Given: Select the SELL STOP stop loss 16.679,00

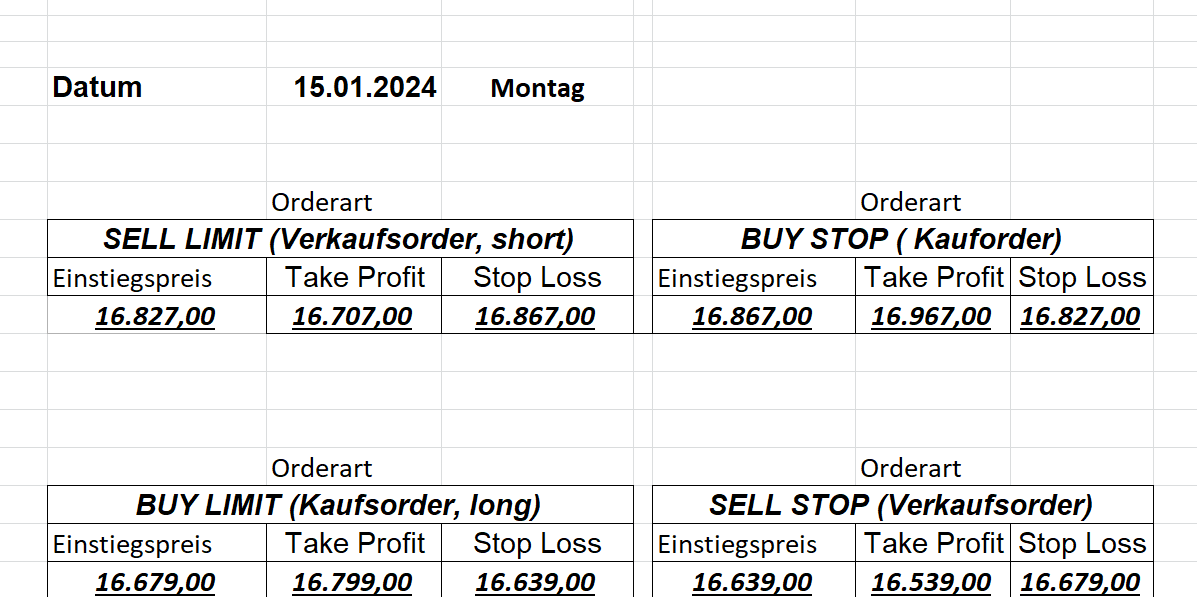Looking at the screenshot, I should 1080,582.
